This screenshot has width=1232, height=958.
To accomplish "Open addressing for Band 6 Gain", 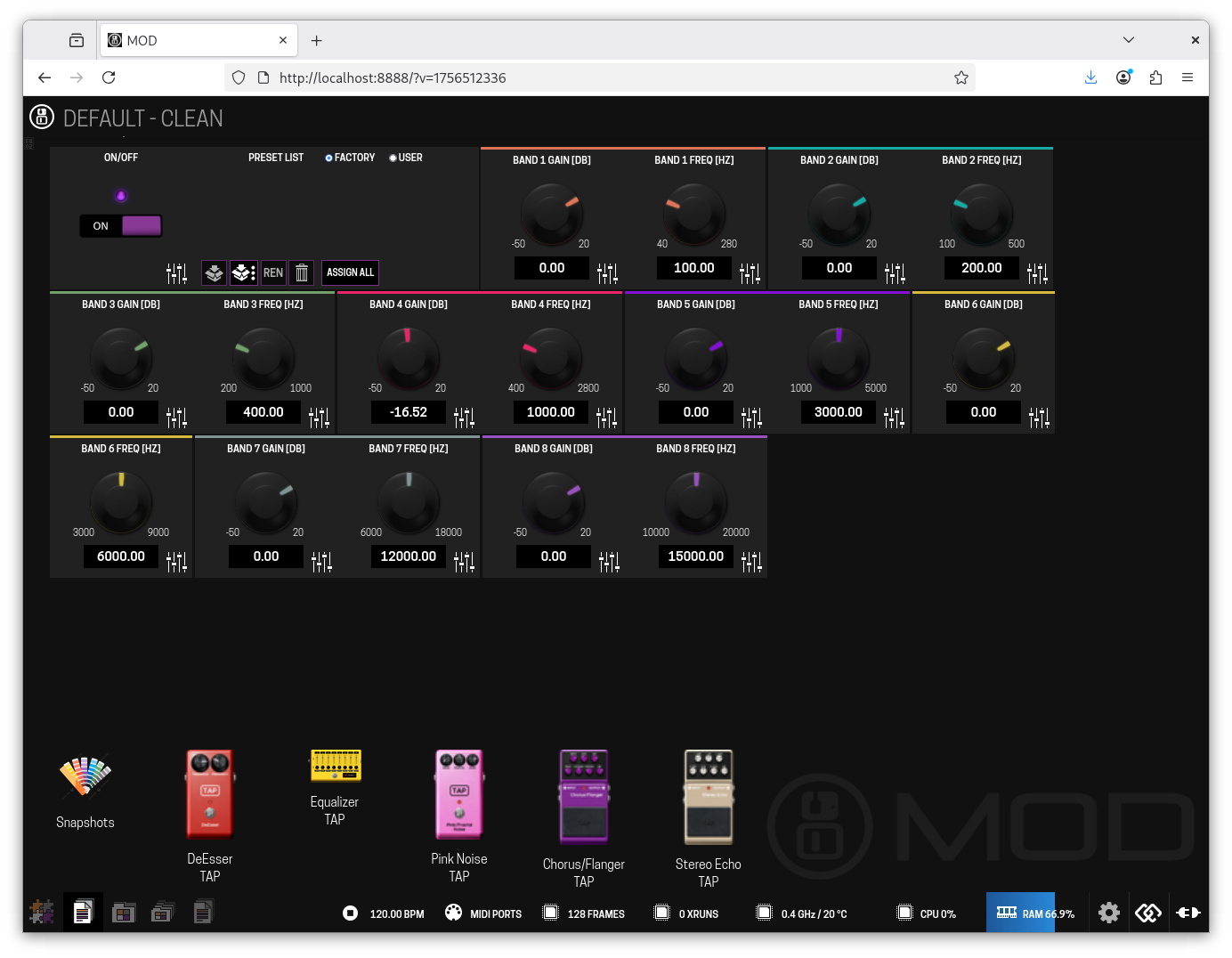I will 1039,418.
